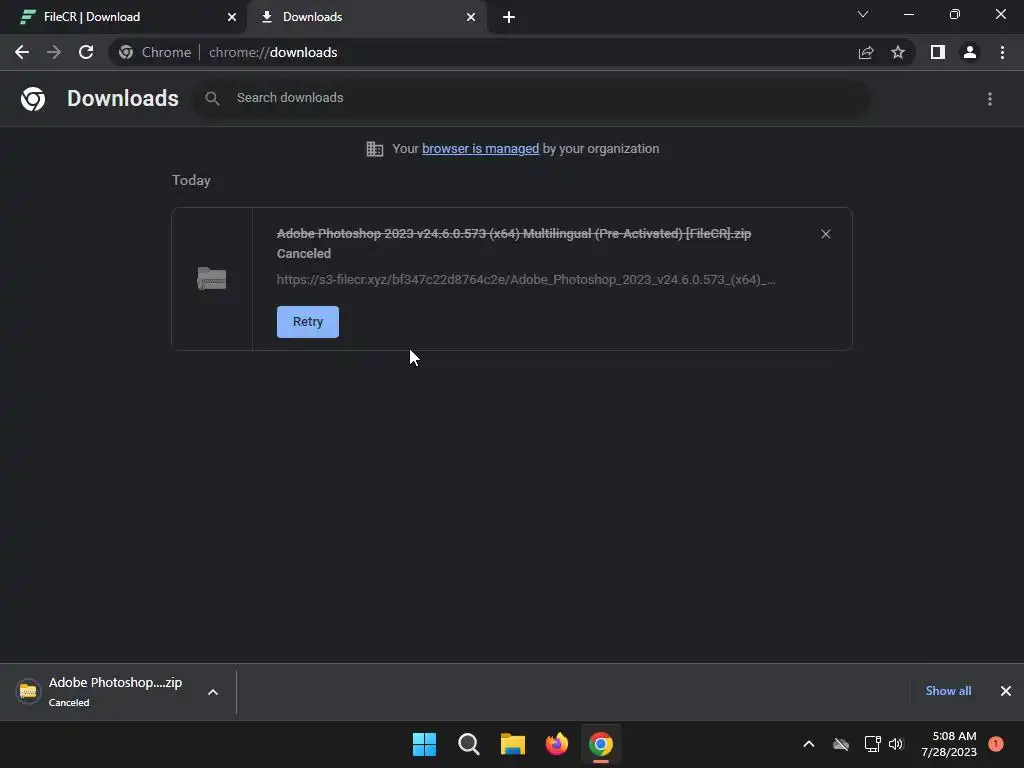Close the bottom download shelf
The image size is (1024, 768).
1006,691
